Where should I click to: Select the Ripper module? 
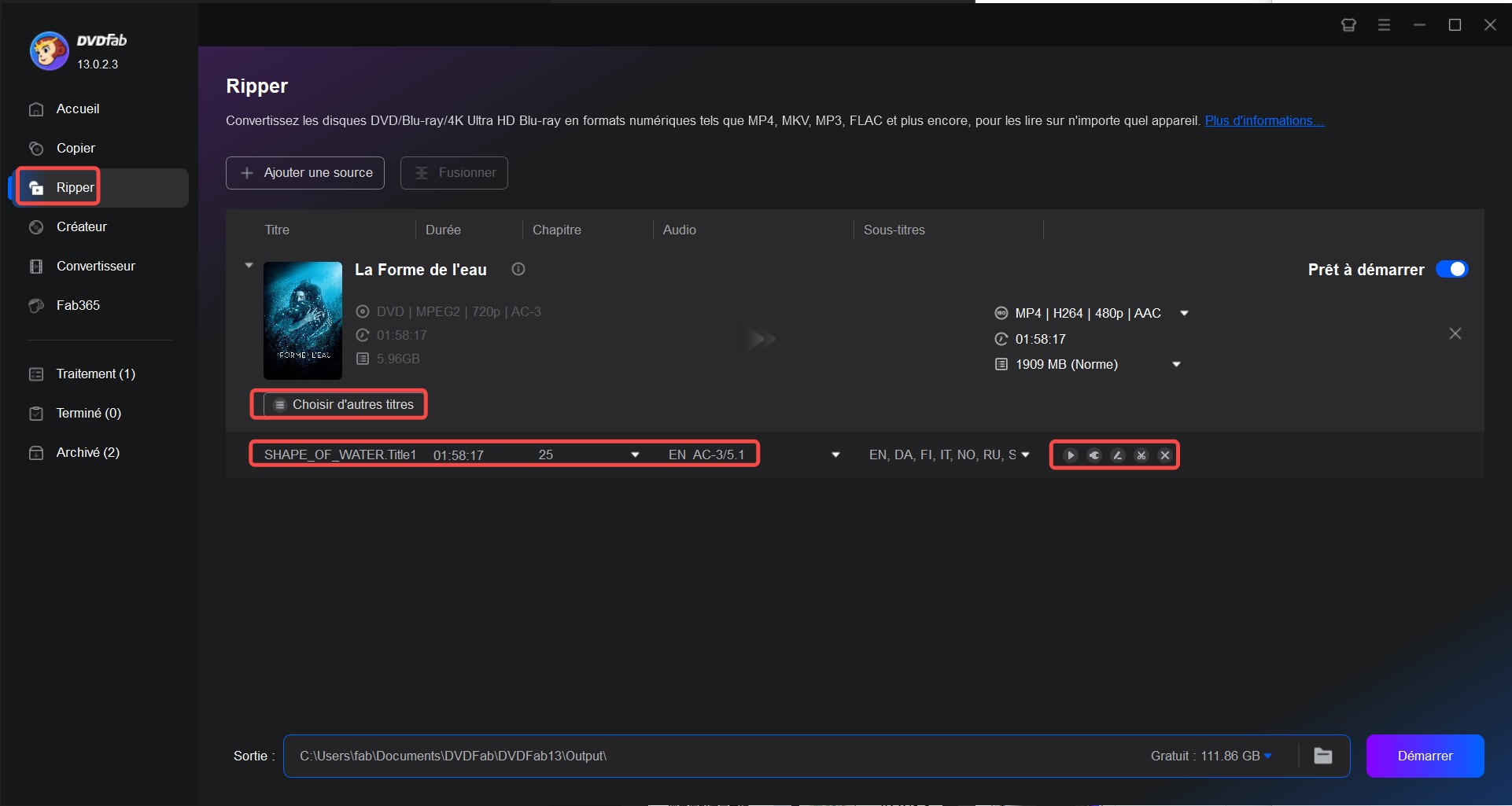tap(100, 187)
